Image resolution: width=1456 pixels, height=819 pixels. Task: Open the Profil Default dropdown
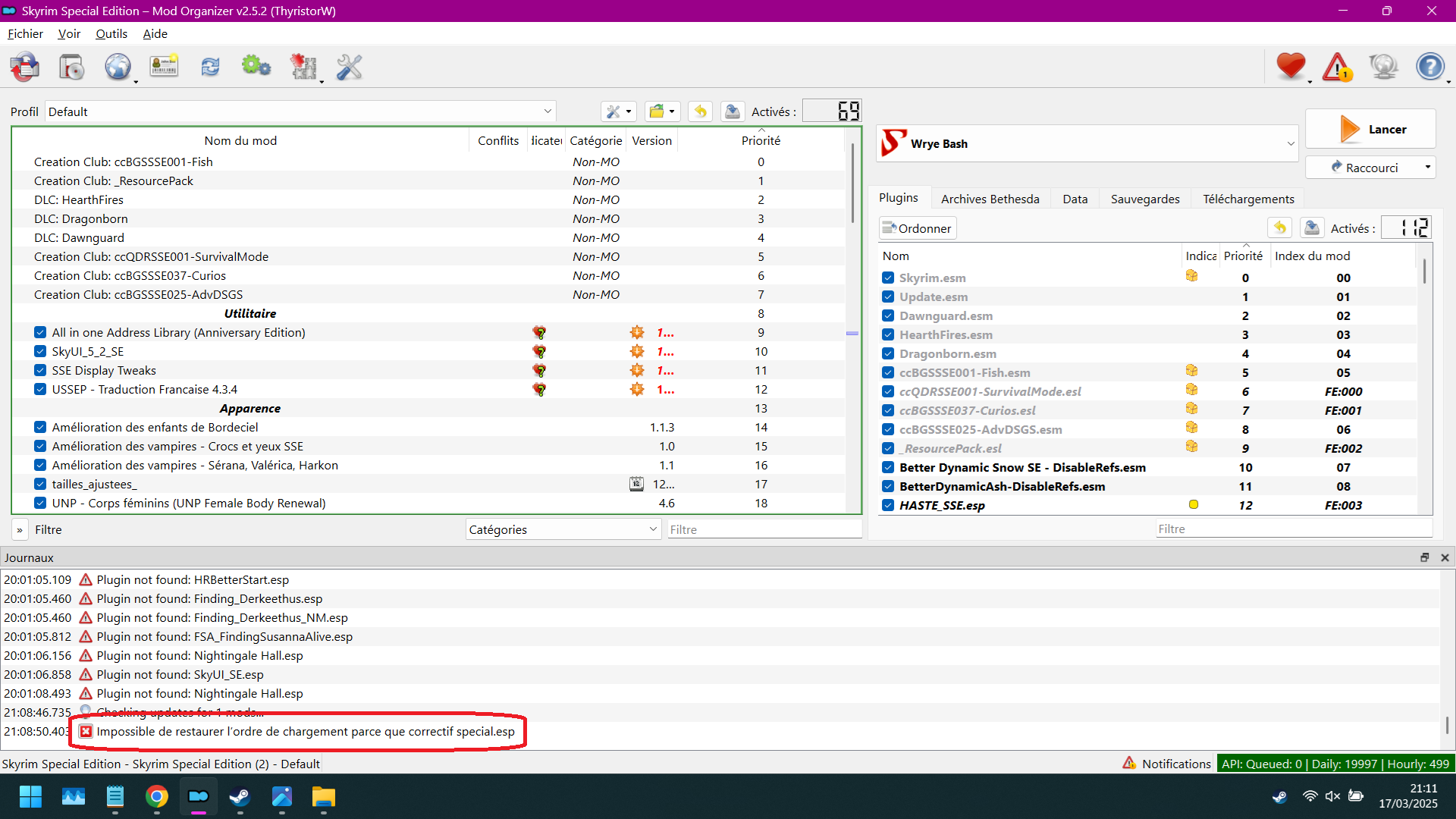click(300, 111)
